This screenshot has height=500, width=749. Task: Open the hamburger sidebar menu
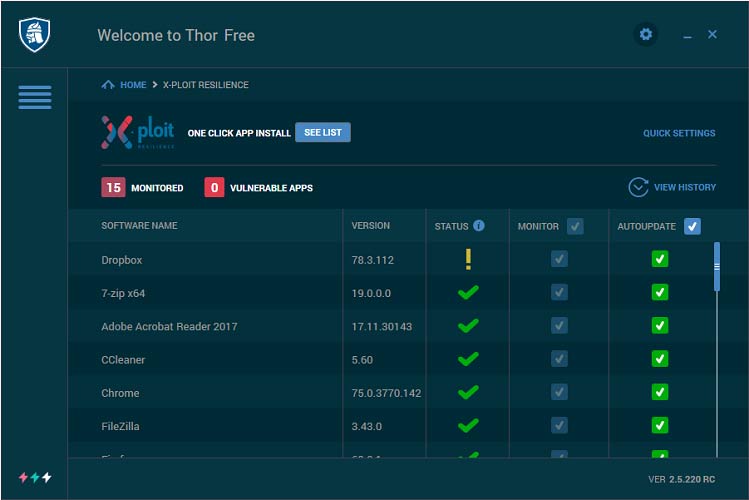click(35, 97)
